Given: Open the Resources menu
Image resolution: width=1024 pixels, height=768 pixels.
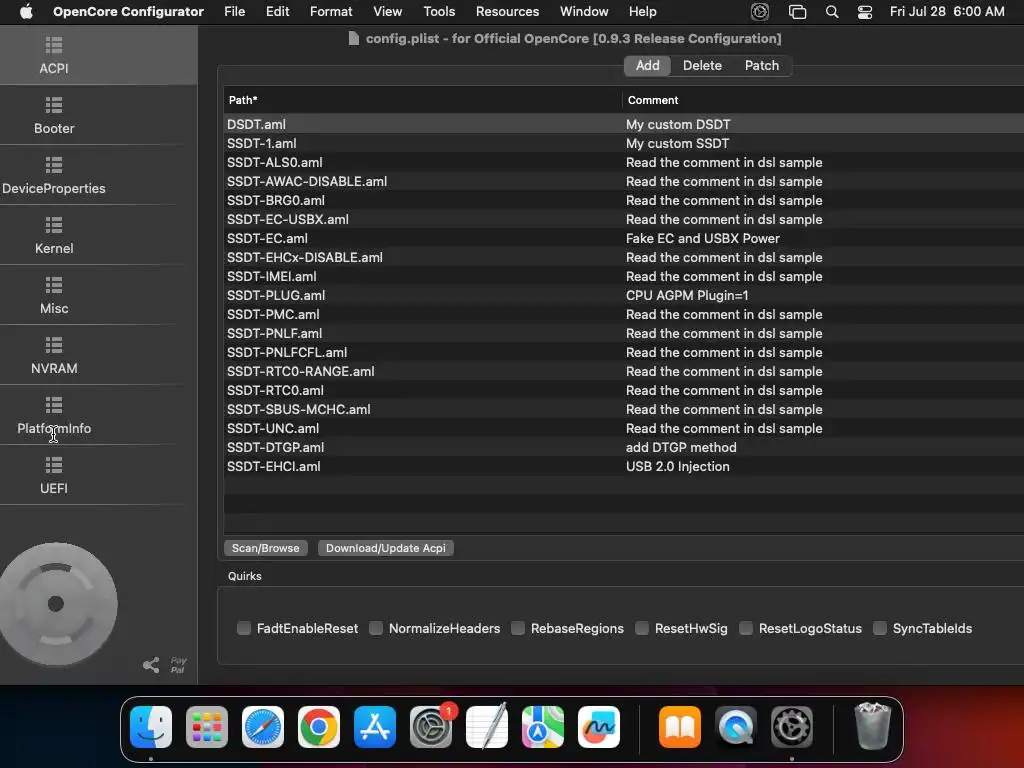Looking at the screenshot, I should click(x=507, y=12).
